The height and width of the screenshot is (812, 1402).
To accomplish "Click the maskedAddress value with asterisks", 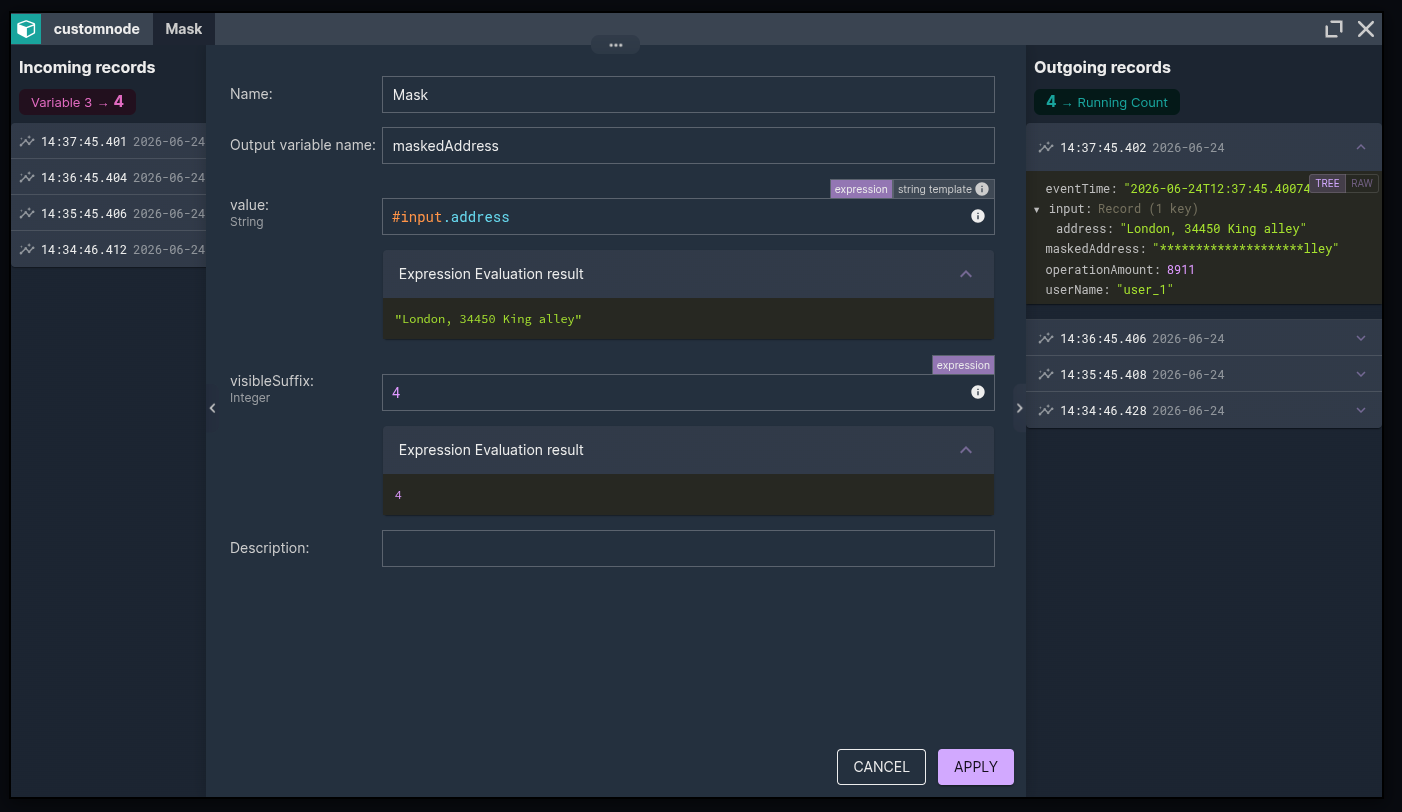I will [1245, 249].
